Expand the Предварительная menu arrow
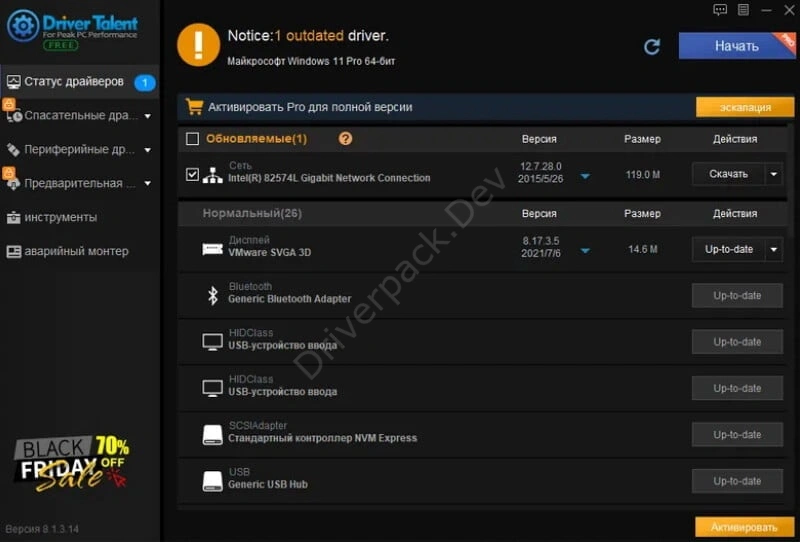800x542 pixels. tap(147, 183)
